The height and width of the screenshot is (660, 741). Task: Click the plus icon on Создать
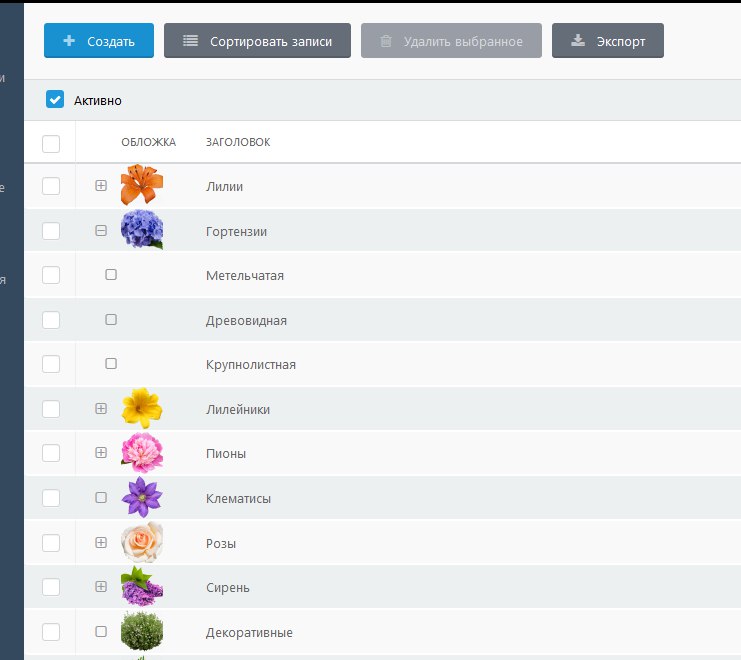[x=69, y=41]
